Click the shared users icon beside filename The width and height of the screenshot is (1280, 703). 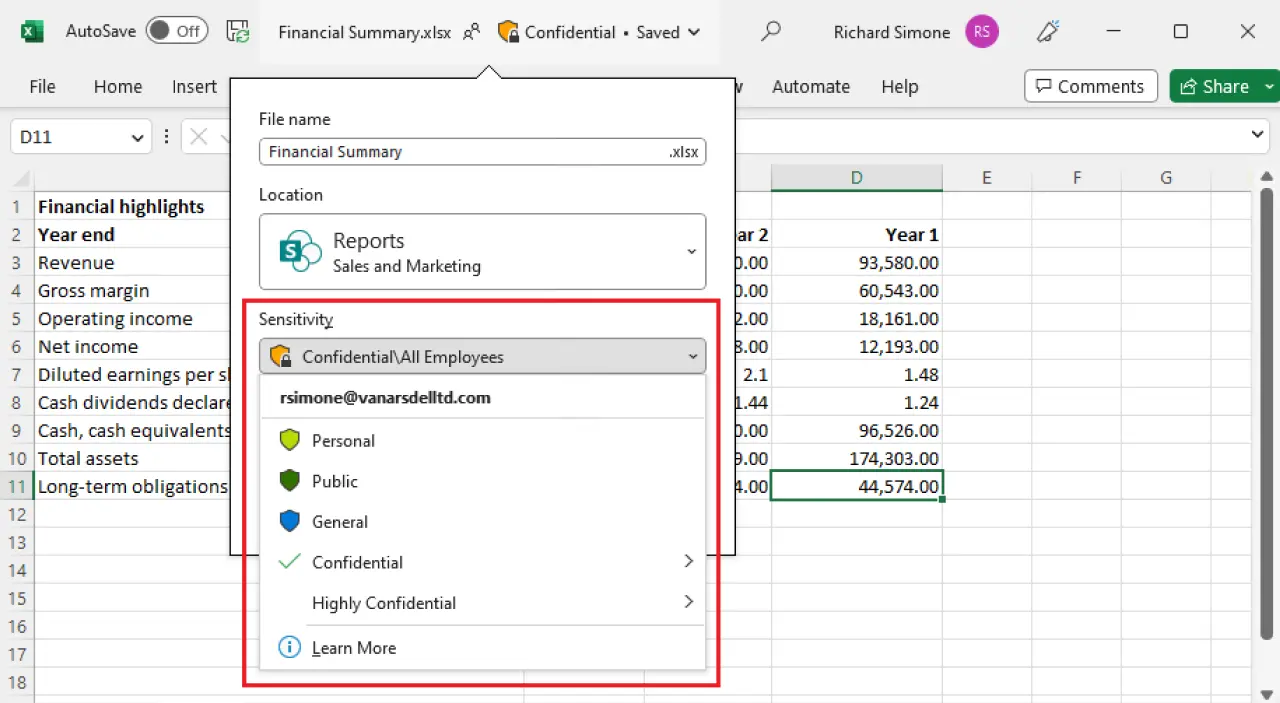tap(471, 32)
